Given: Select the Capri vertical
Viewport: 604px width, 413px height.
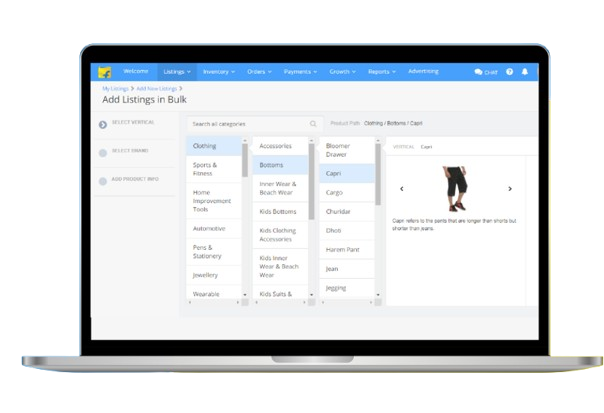Looking at the screenshot, I should pyautogui.click(x=347, y=173).
